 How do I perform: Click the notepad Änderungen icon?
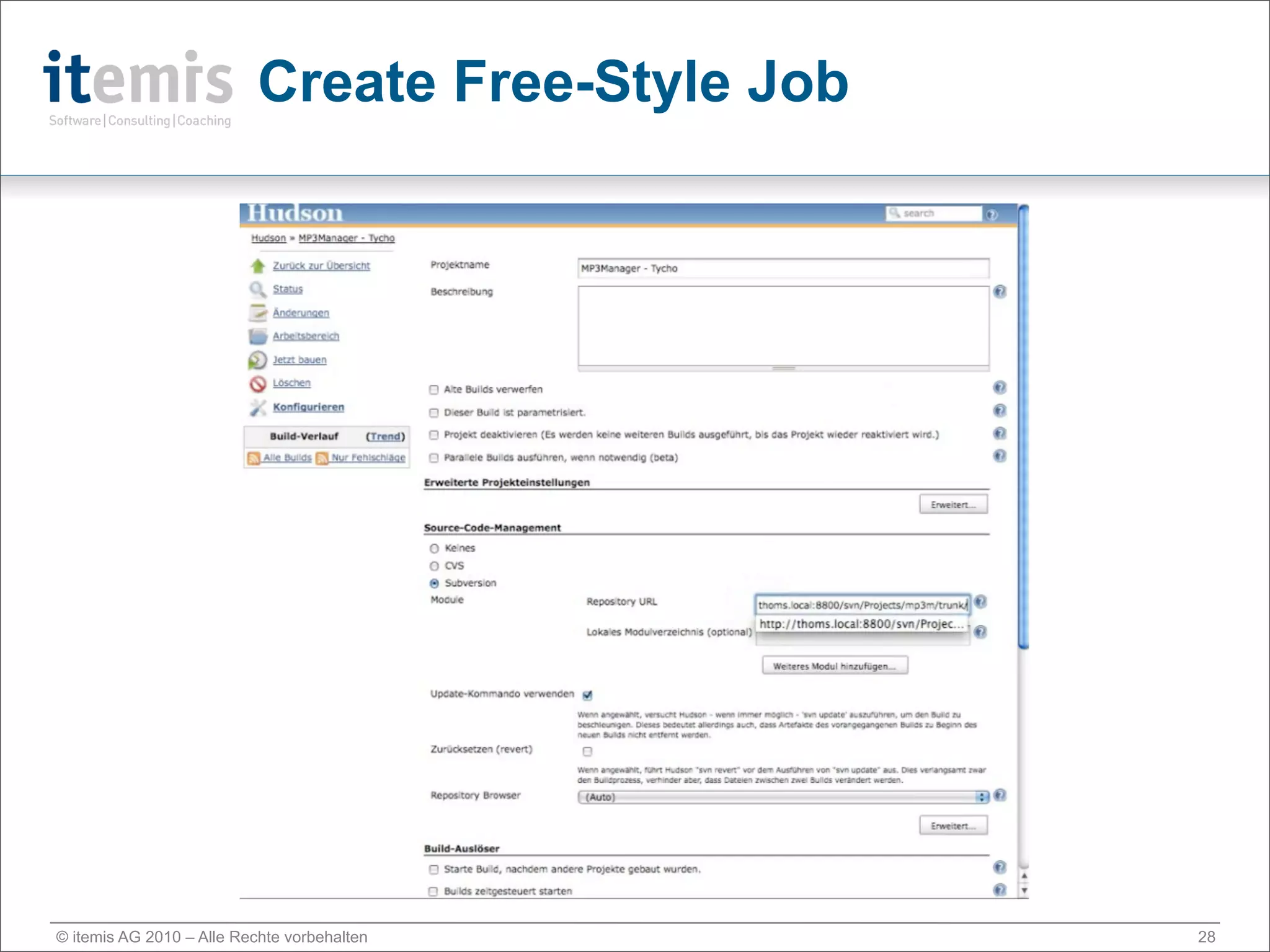pos(257,313)
